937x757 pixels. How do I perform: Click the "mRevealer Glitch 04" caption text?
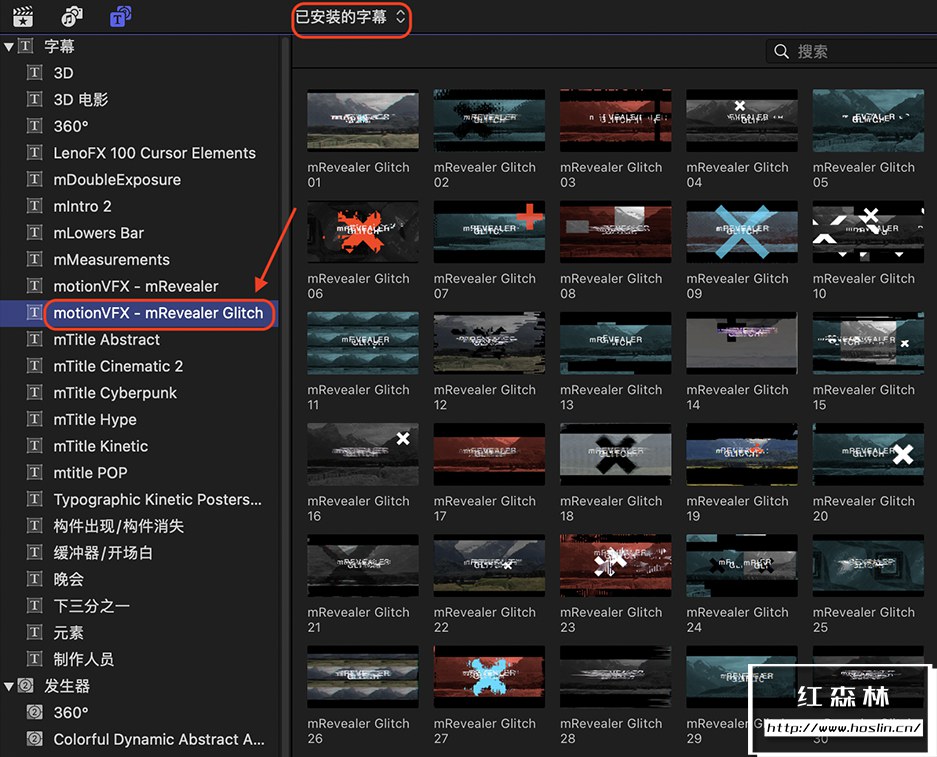coord(737,174)
